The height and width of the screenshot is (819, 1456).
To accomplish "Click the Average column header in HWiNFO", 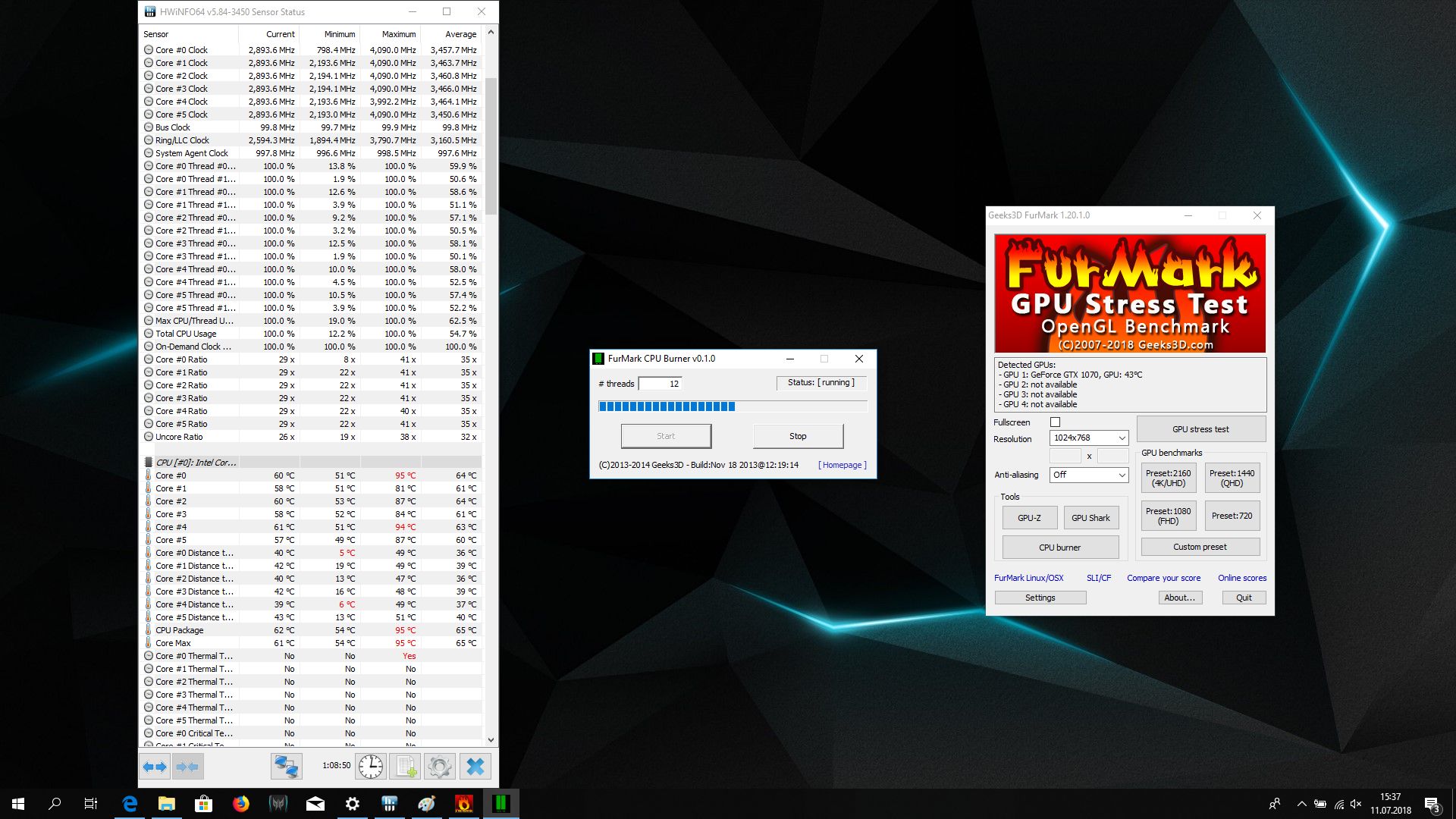I will tap(460, 34).
